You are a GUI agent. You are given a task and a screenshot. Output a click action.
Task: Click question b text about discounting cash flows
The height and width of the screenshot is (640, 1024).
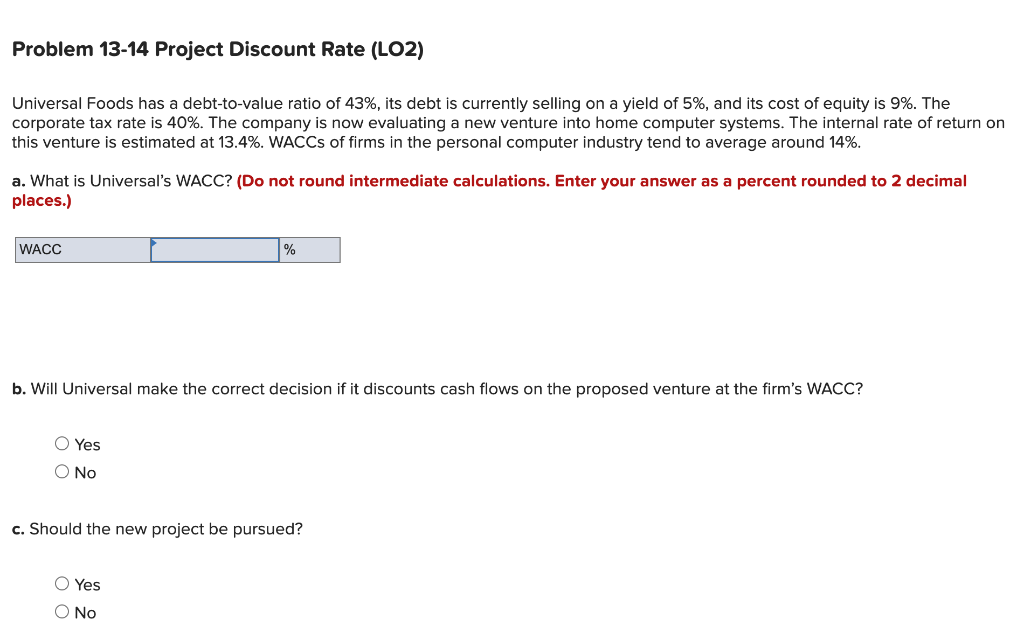point(436,389)
